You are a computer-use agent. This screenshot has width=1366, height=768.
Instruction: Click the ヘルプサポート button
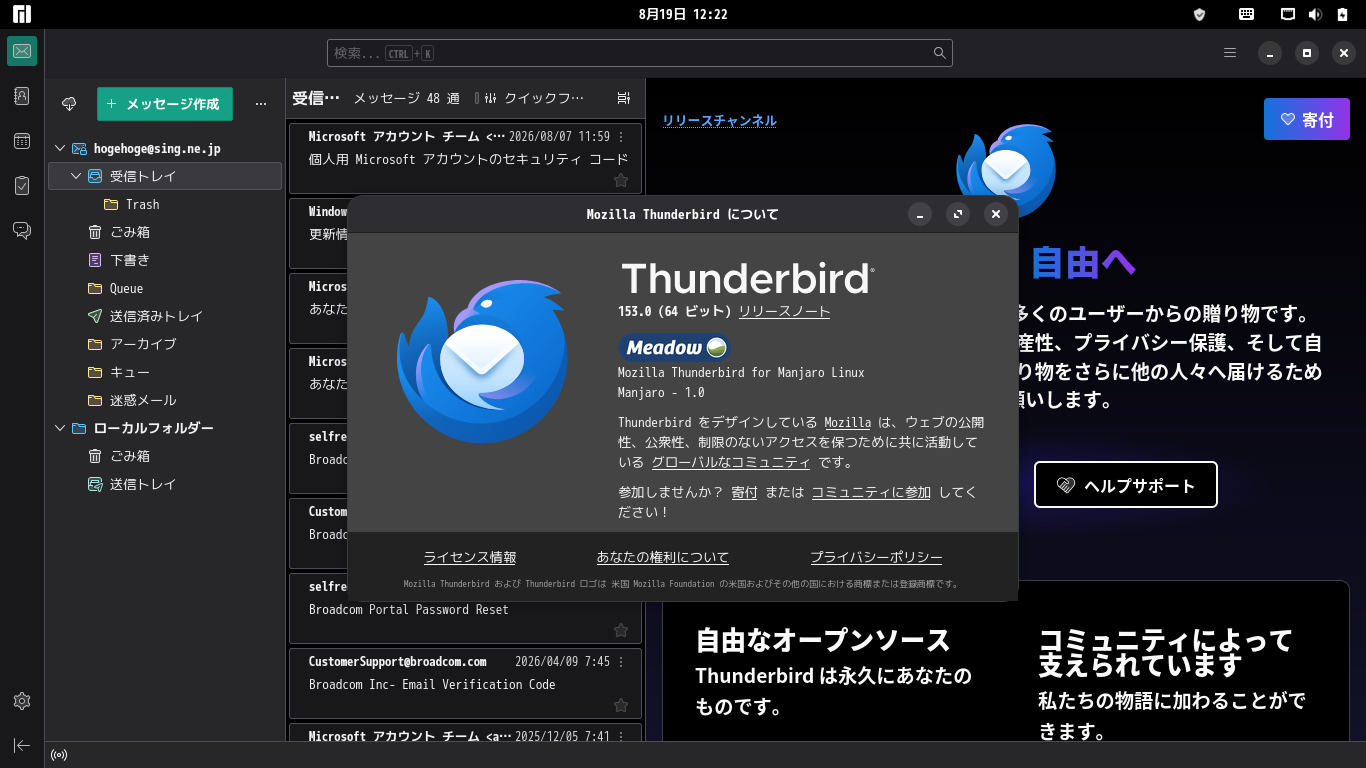1126,485
